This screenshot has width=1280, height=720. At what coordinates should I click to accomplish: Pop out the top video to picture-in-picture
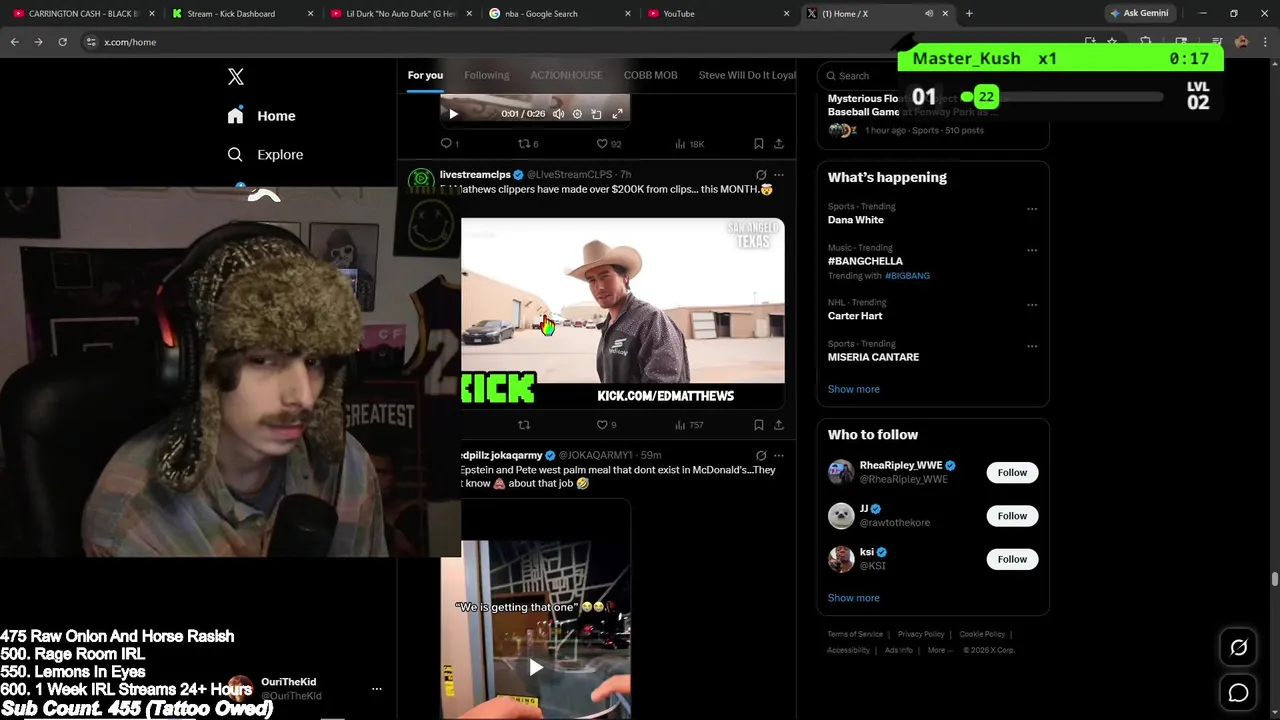pos(597,114)
